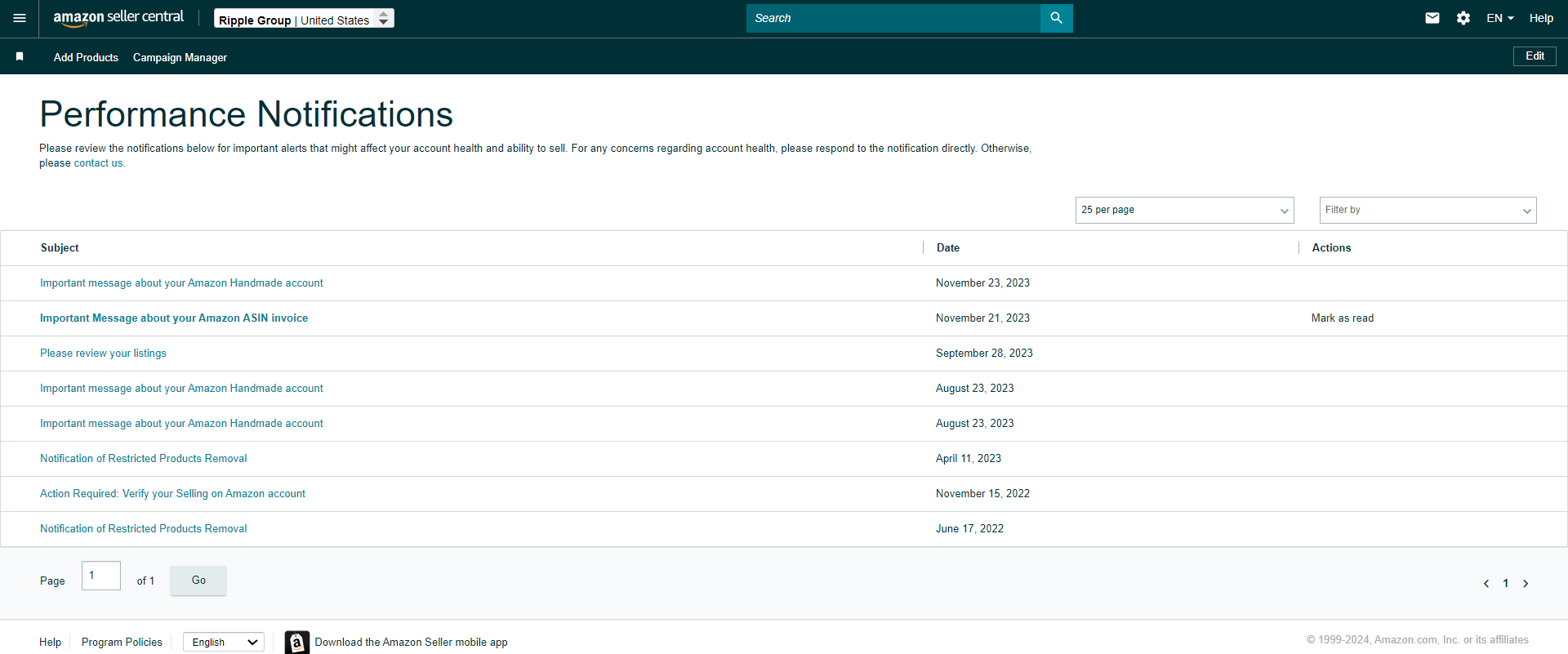This screenshot has width=1568, height=654.
Task: Open Campaign Manager bookmark
Action: 180,57
